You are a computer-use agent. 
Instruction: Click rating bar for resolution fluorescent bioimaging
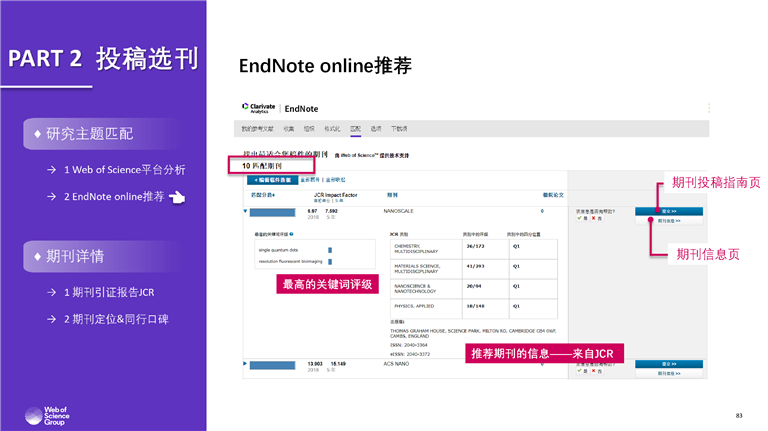click(x=330, y=262)
